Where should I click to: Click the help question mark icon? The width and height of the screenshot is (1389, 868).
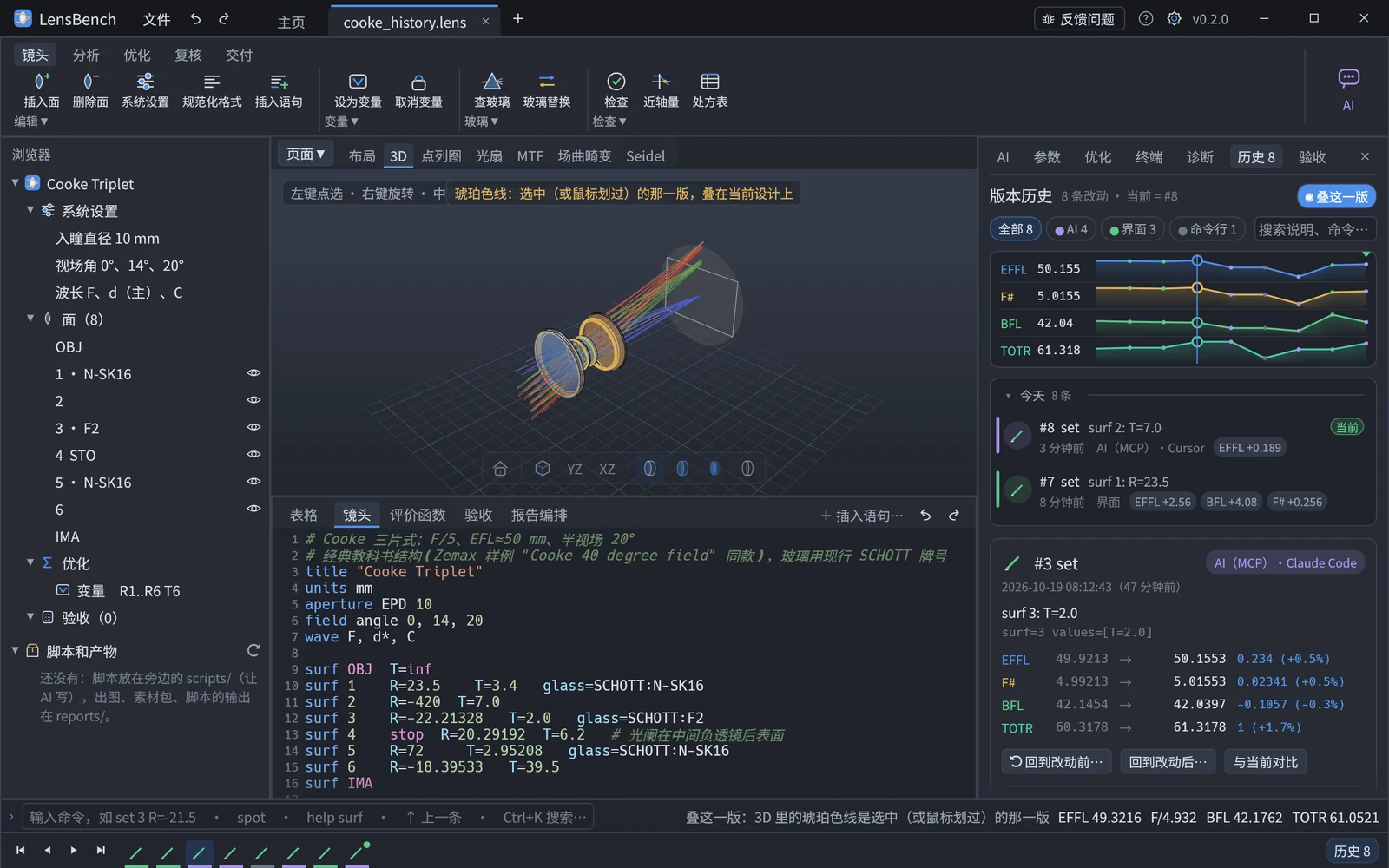click(1146, 18)
